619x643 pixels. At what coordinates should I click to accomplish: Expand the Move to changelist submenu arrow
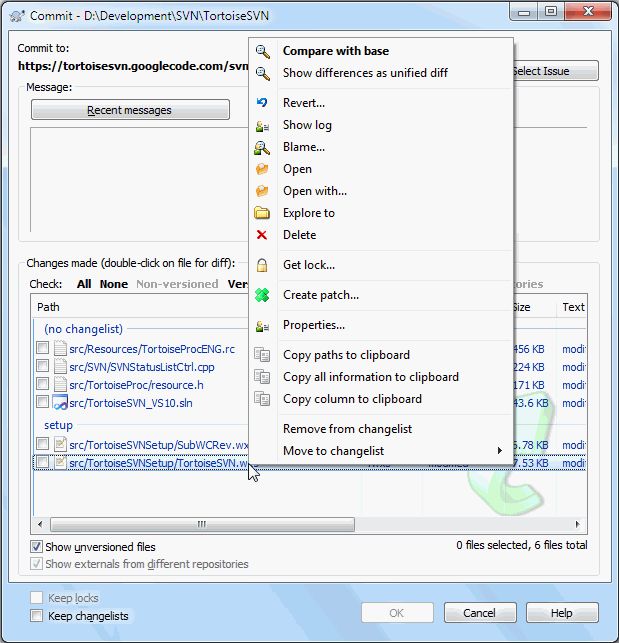pos(499,451)
